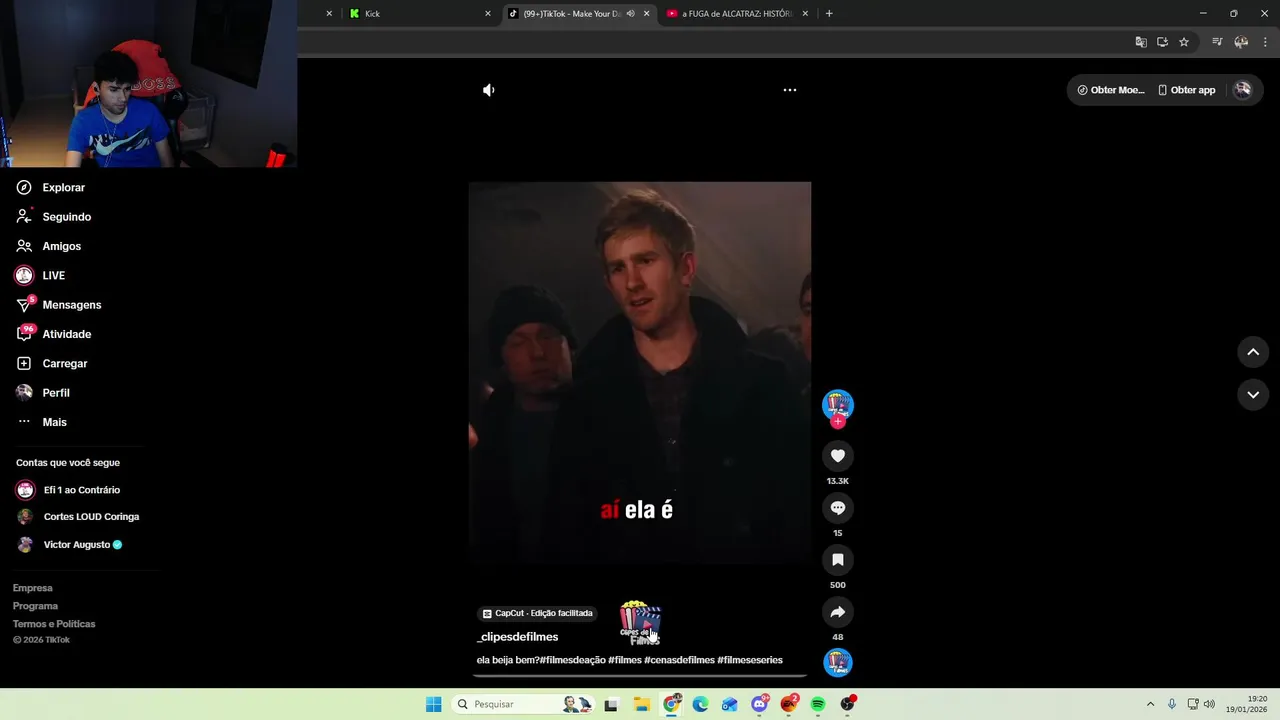Click the video progress bar below caption
The height and width of the screenshot is (720, 1280).
640,676
